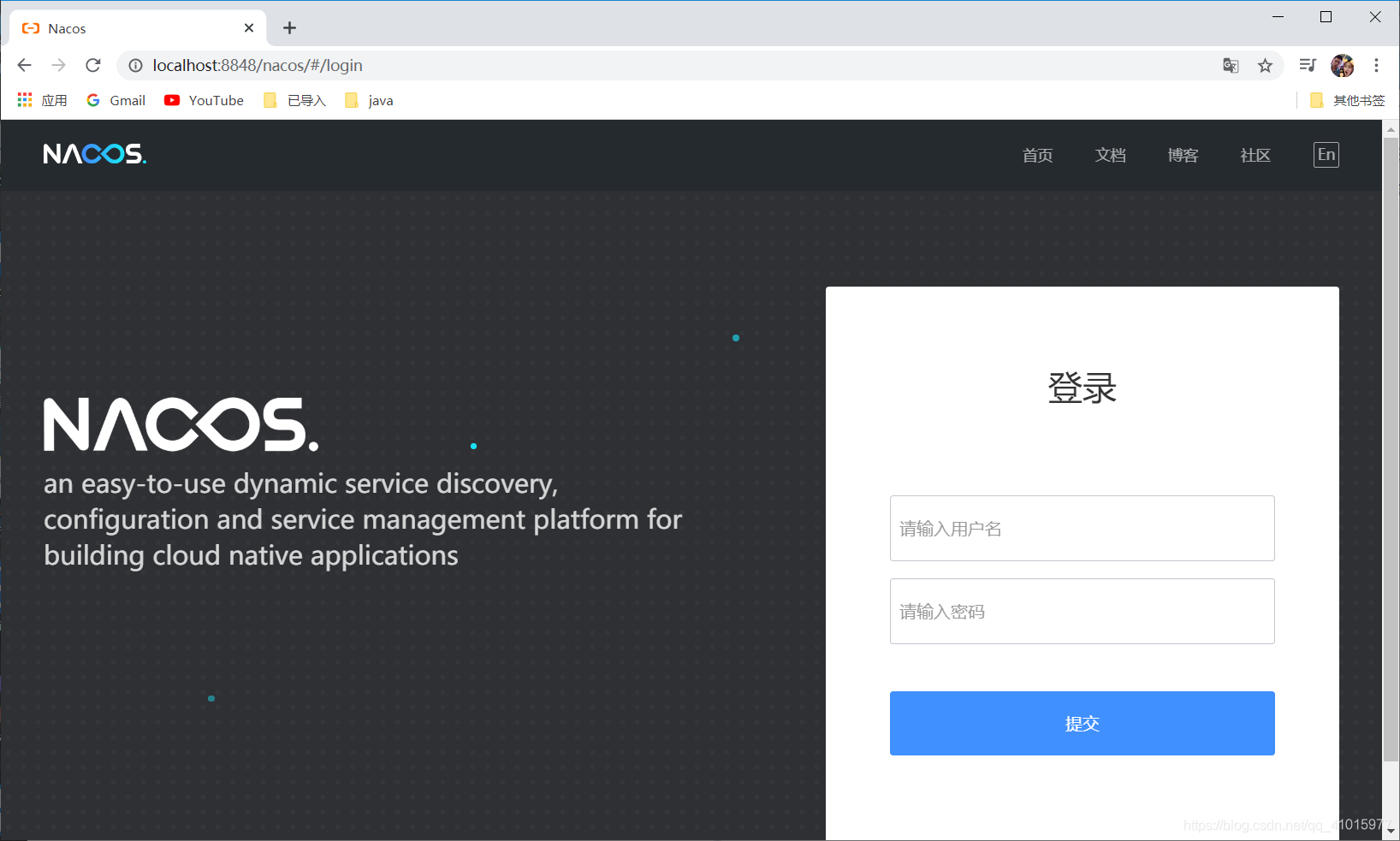Click the large NACOS logo banner

[x=181, y=424]
